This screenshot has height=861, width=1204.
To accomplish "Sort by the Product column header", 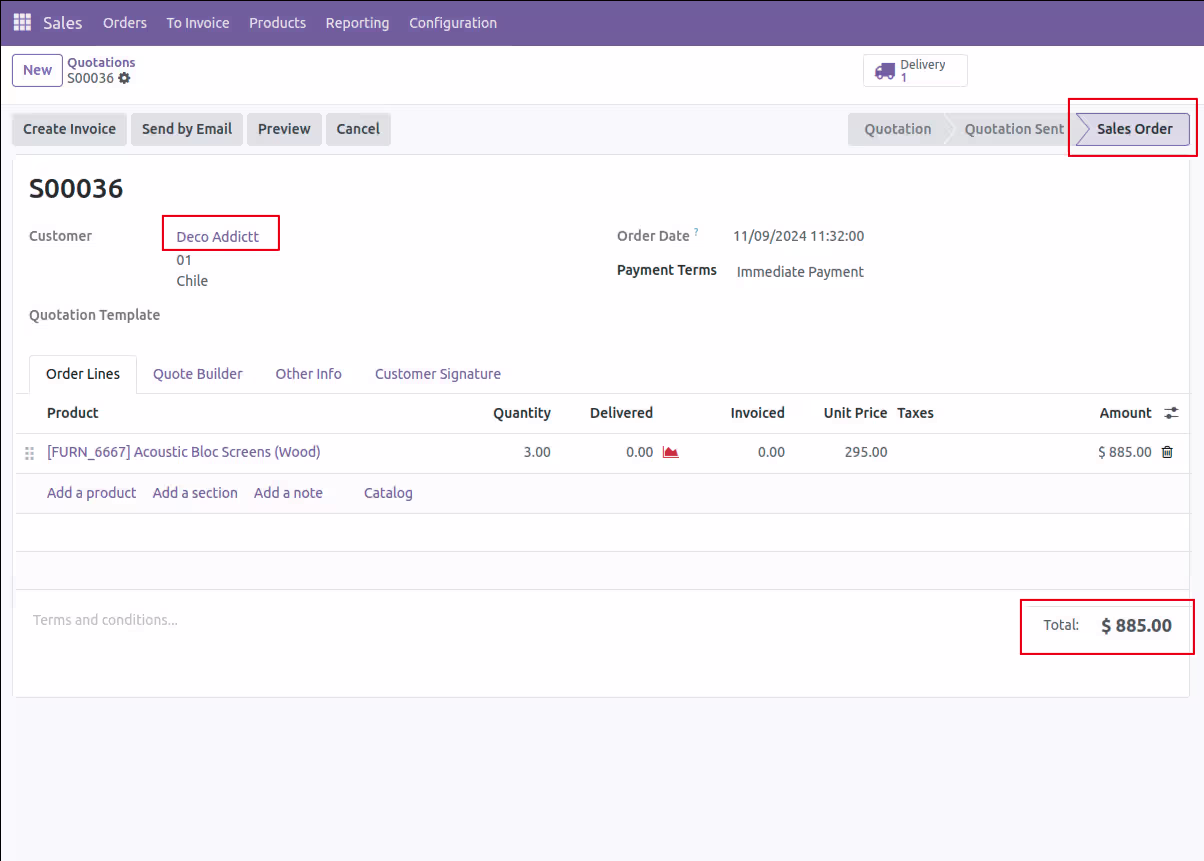I will 73,413.
